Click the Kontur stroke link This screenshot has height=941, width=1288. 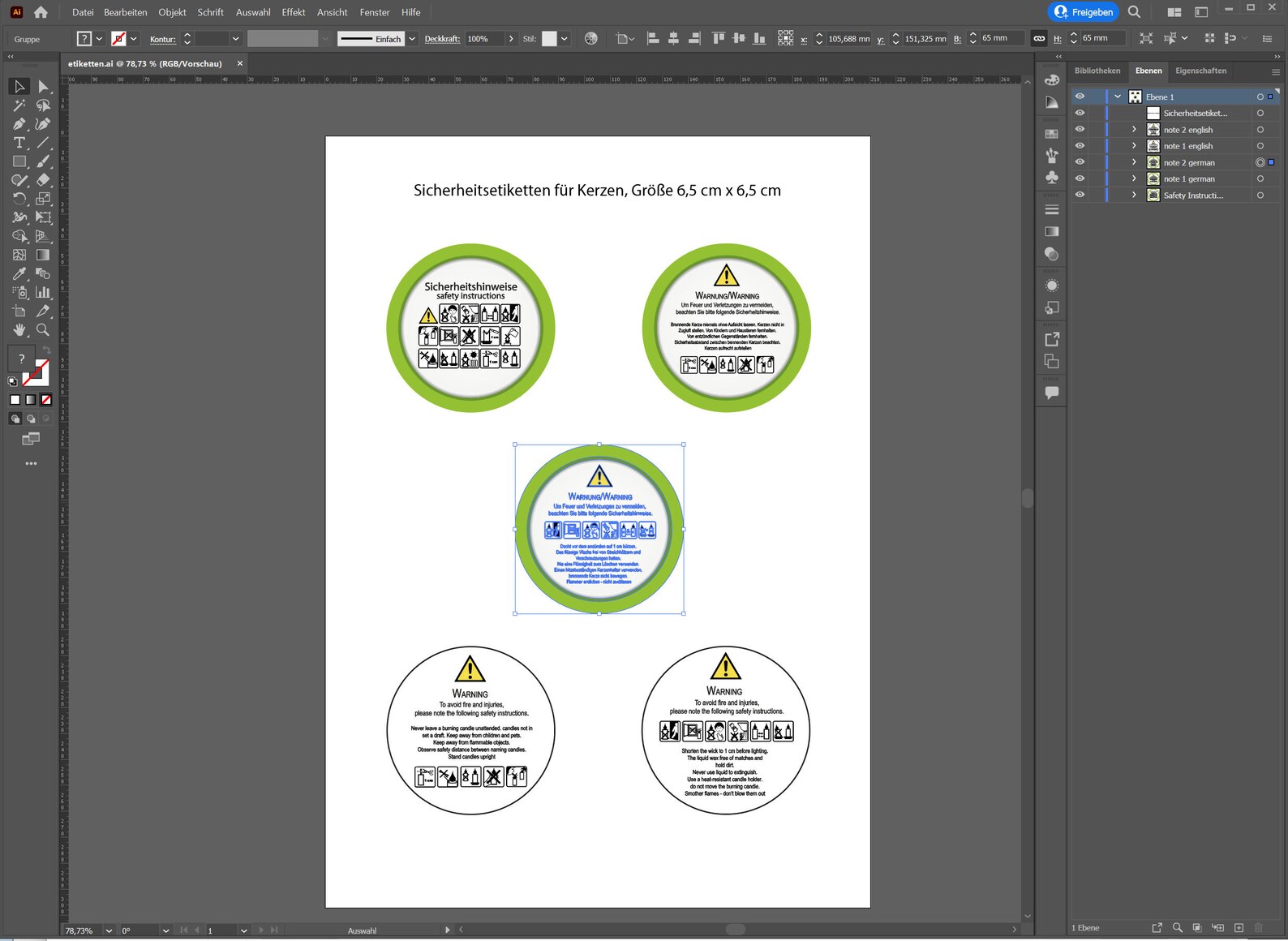point(163,39)
